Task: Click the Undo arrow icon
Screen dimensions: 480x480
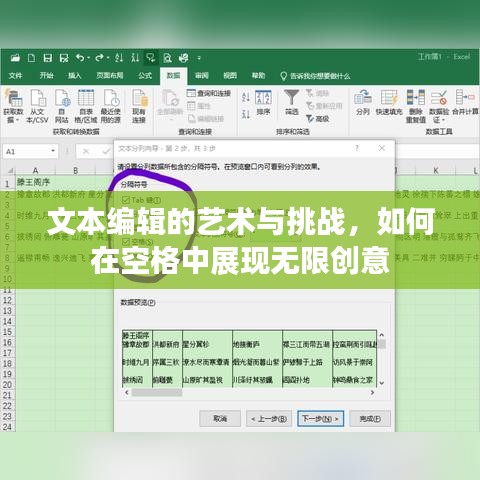Action: [x=80, y=58]
